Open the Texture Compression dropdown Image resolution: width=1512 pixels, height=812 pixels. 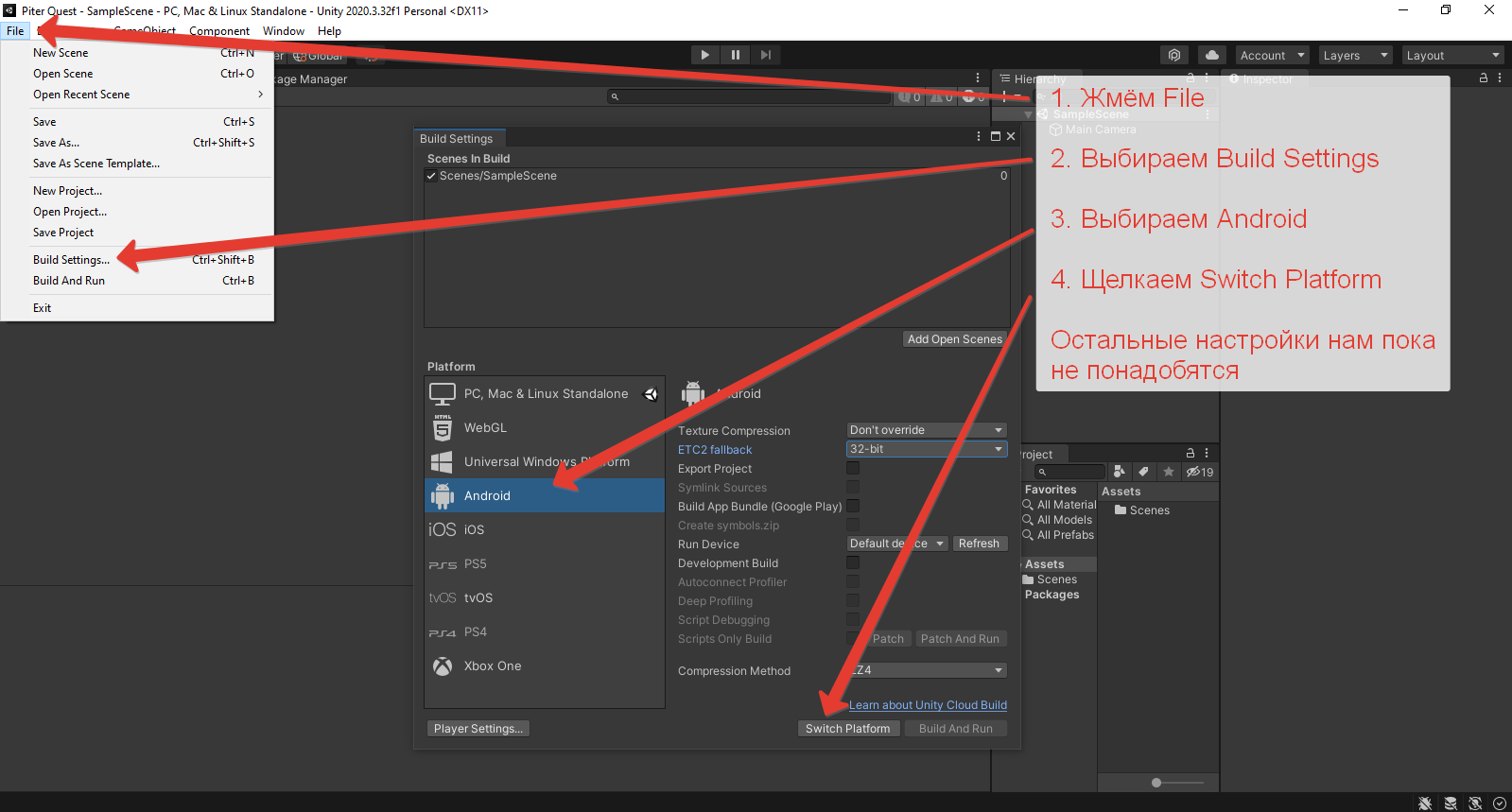(x=927, y=430)
